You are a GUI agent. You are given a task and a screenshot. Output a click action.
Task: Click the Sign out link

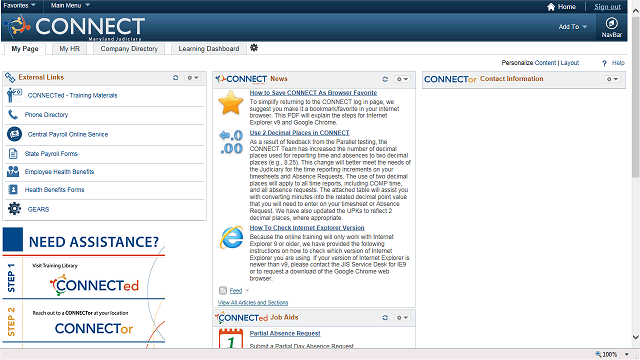[x=607, y=7]
